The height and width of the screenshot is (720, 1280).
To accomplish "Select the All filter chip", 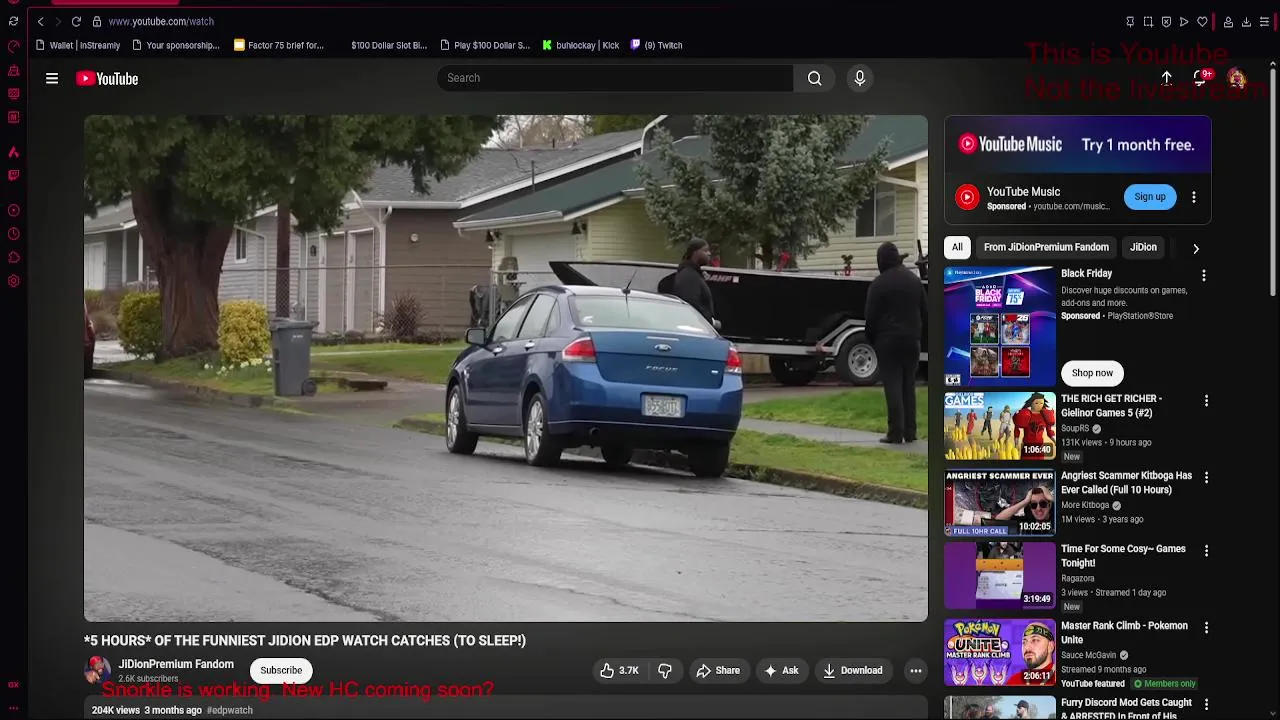I will tap(957, 247).
